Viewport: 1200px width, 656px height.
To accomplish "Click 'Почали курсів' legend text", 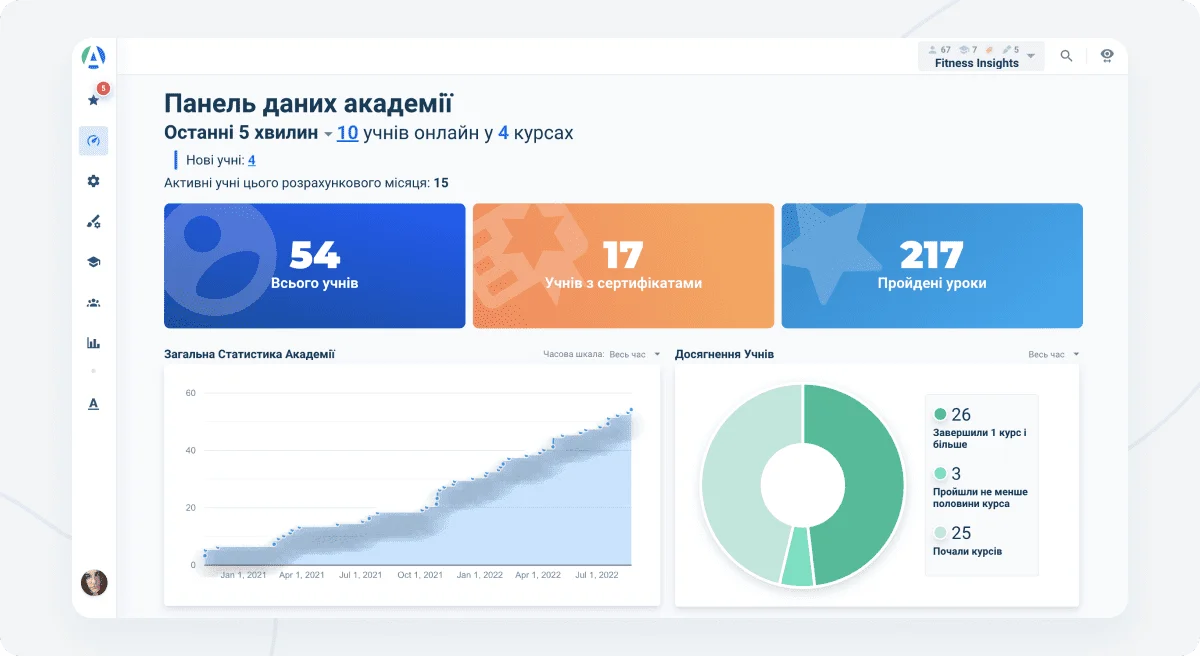I will coord(967,551).
